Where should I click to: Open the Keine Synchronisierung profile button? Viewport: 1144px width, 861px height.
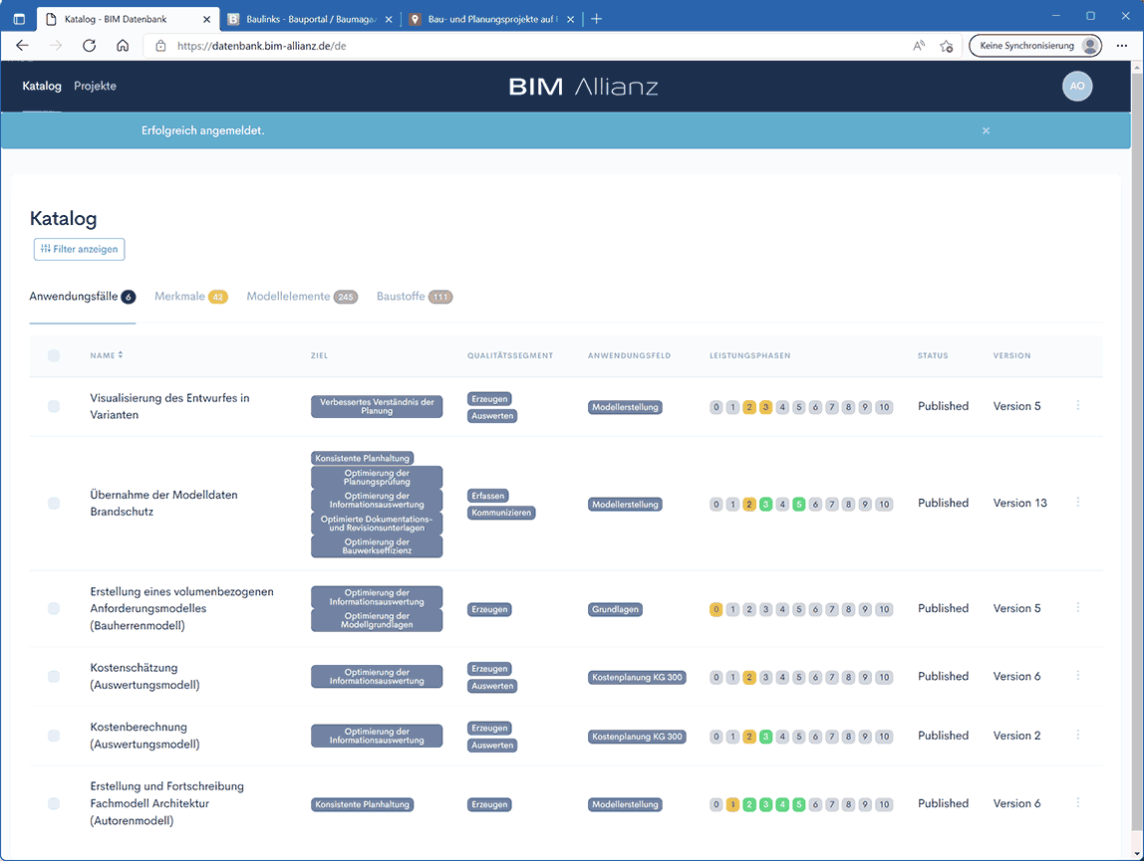(x=1035, y=46)
